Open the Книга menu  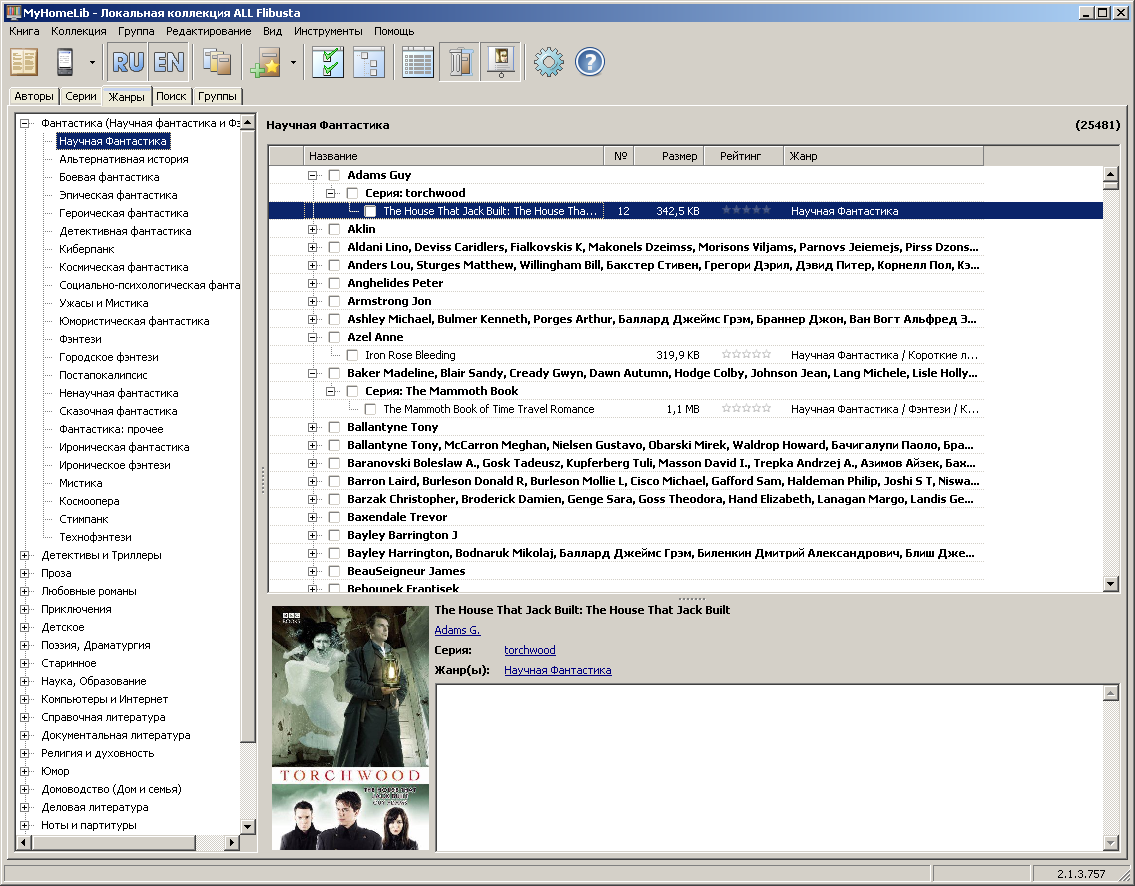(x=24, y=31)
